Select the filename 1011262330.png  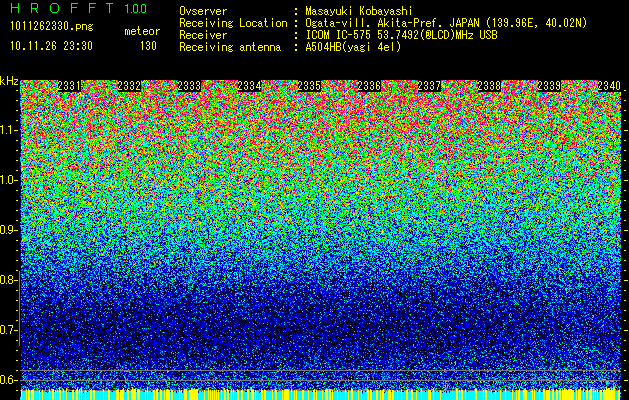pos(52,26)
